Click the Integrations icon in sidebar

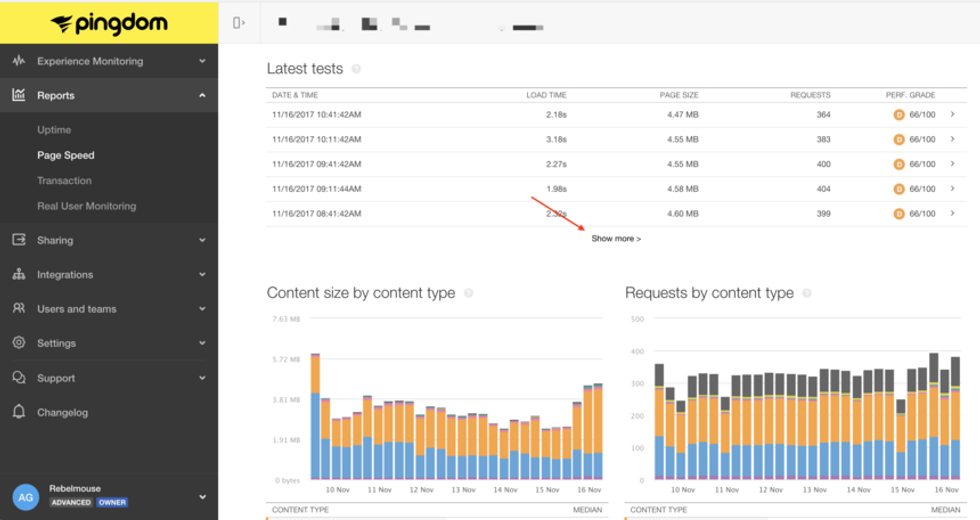coord(18,274)
